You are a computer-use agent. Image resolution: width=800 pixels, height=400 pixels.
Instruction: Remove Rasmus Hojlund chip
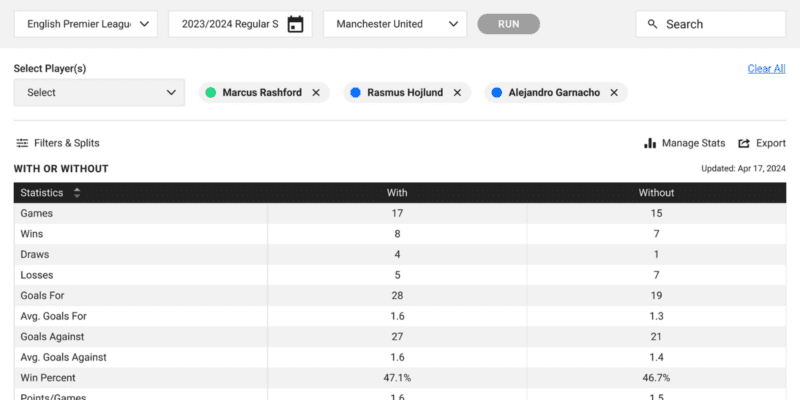(457, 92)
